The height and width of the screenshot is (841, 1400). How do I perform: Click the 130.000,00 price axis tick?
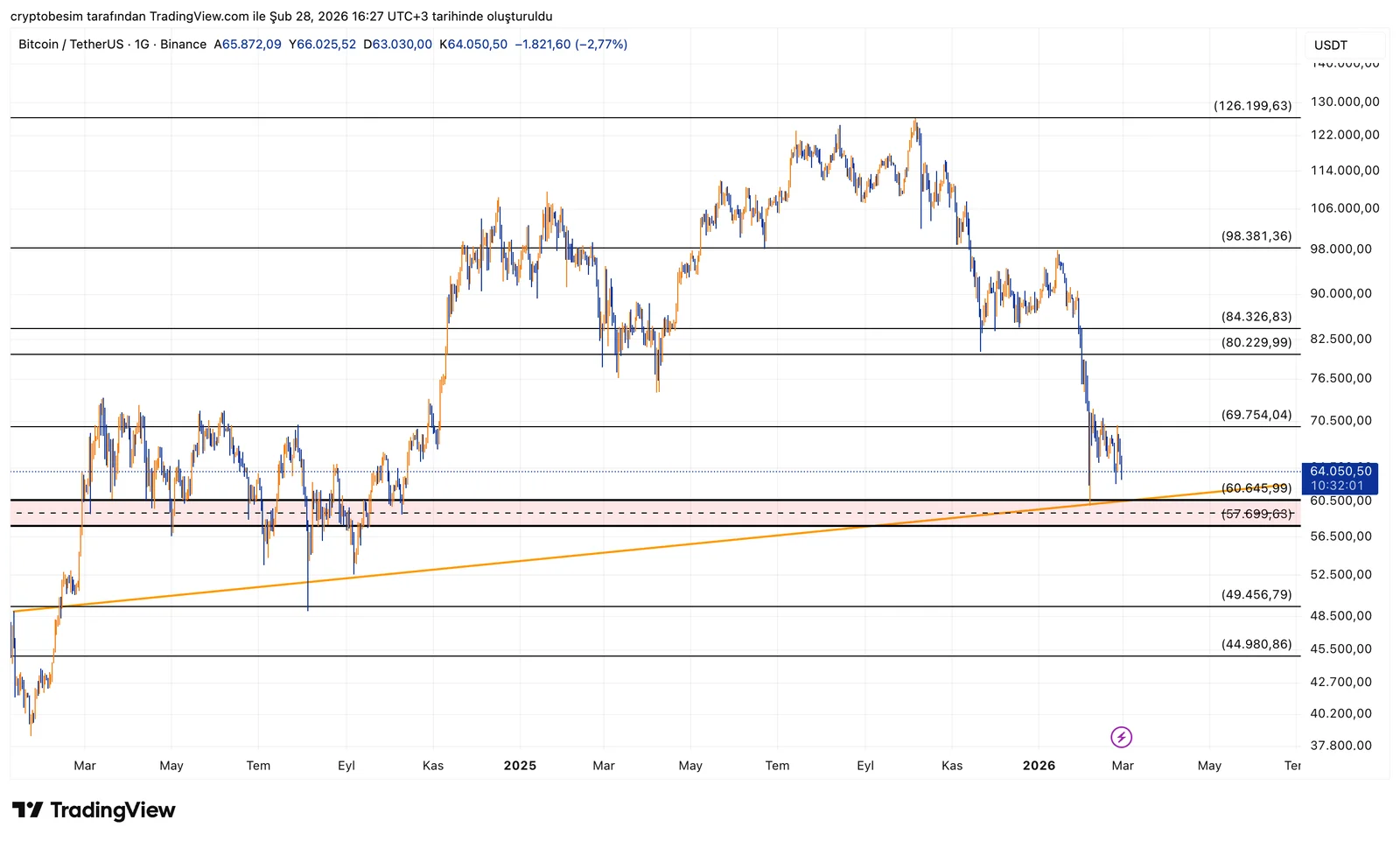(x=1344, y=102)
